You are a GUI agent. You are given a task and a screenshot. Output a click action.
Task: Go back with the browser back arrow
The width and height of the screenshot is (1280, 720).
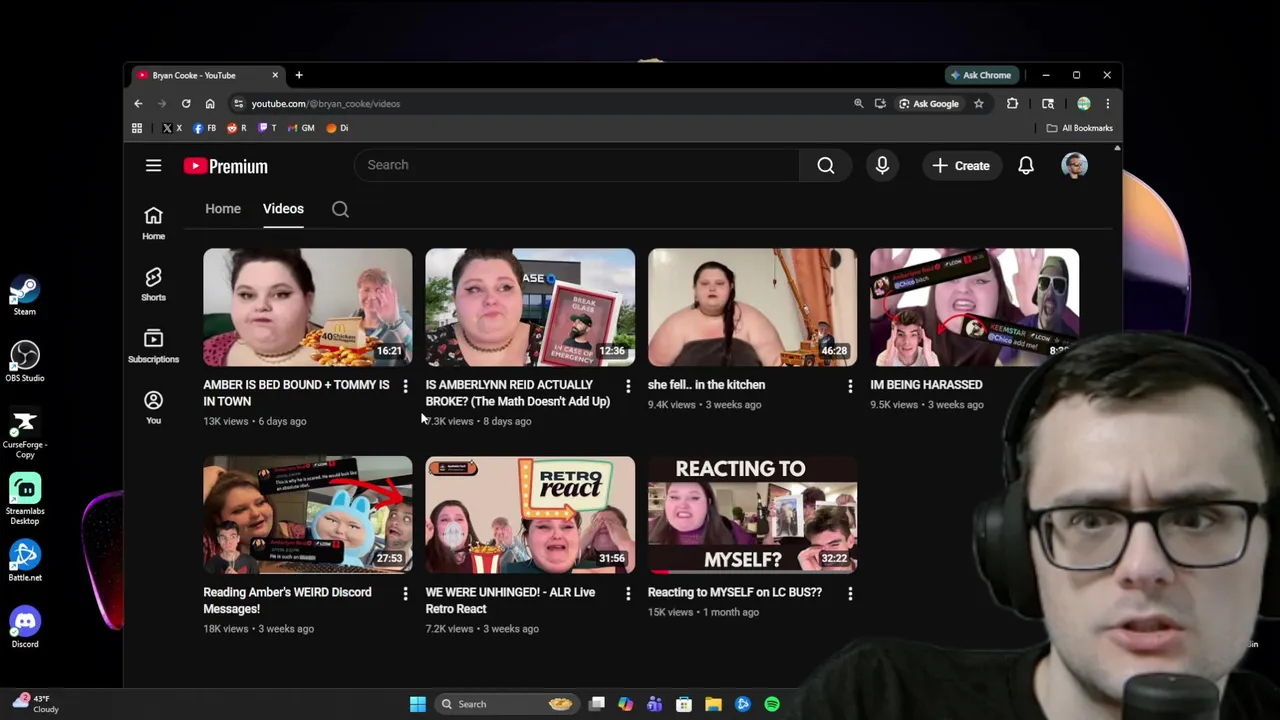pyautogui.click(x=138, y=103)
